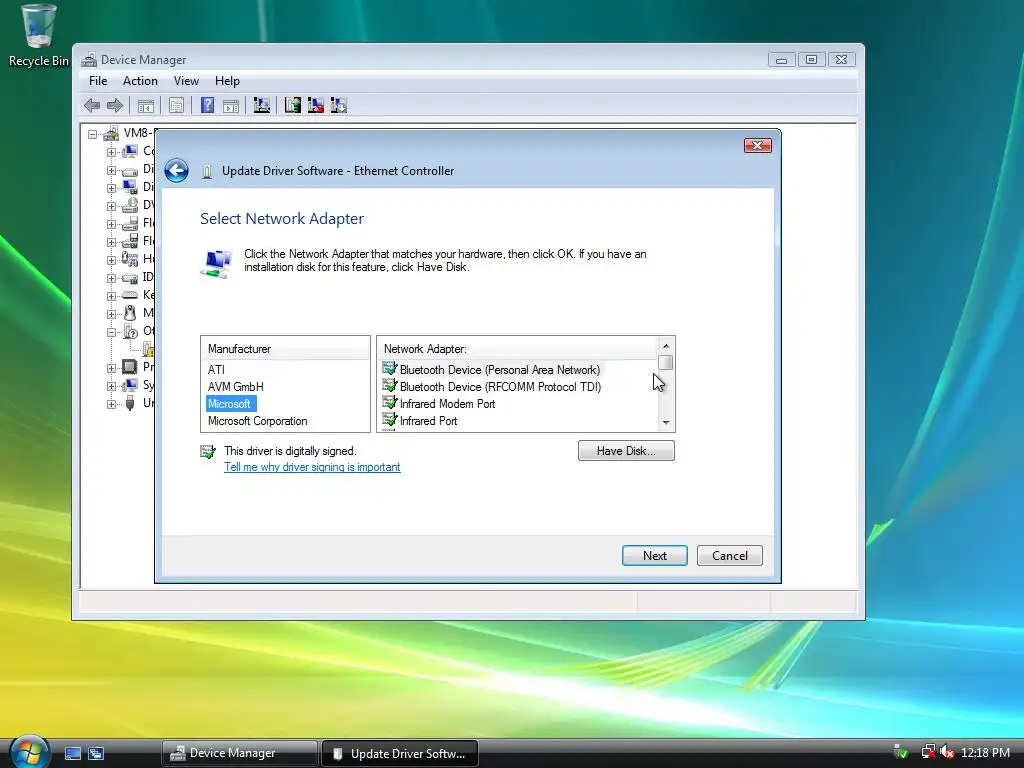1024x768 pixels.
Task: Click the adapter list scrollbar thumb
Action: (665, 362)
